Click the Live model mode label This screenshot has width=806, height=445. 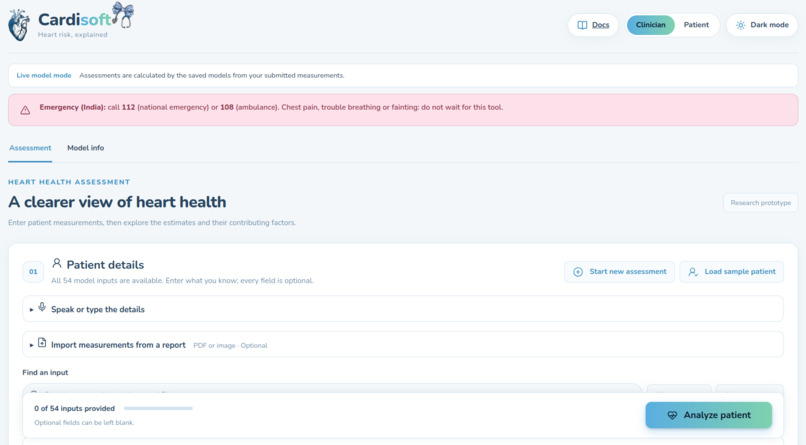44,76
